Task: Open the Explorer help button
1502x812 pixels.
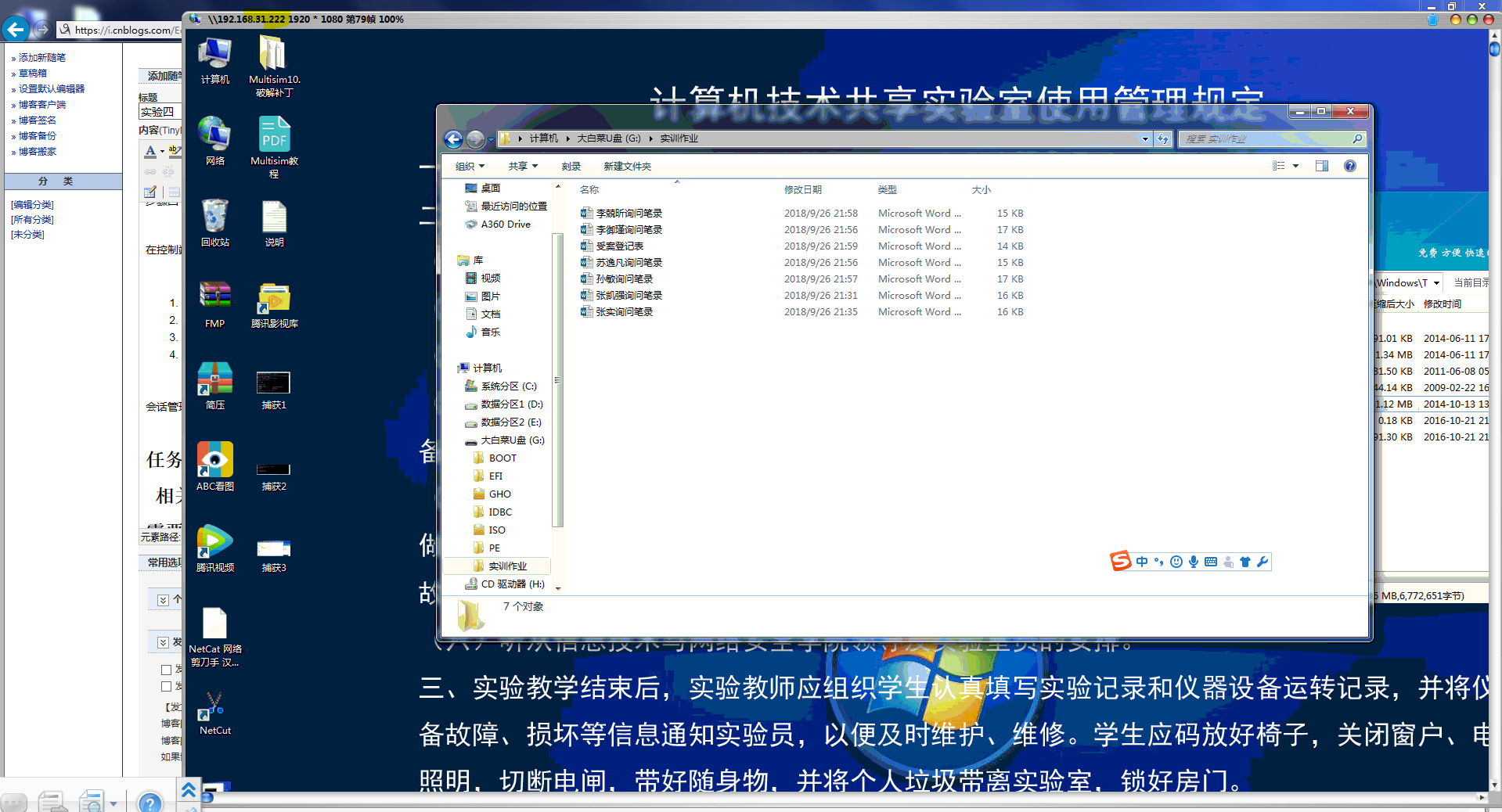Action: pyautogui.click(x=1350, y=166)
